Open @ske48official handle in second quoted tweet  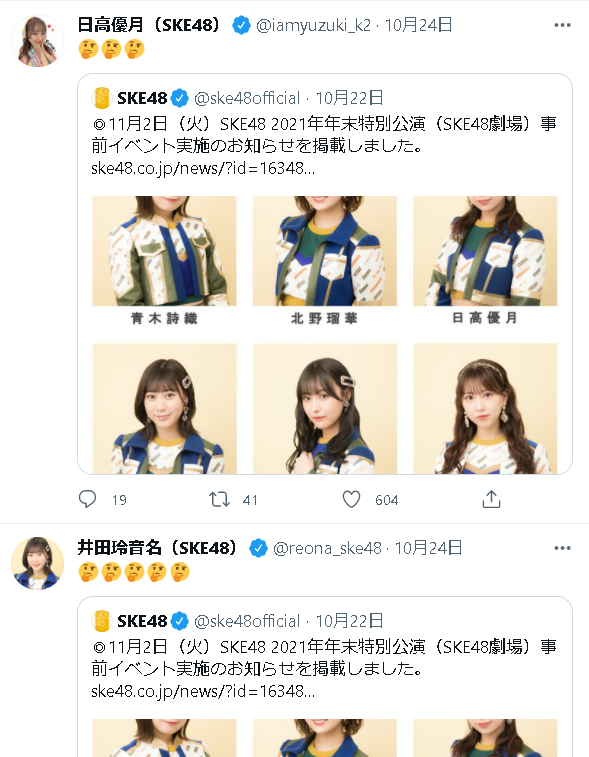(x=247, y=621)
